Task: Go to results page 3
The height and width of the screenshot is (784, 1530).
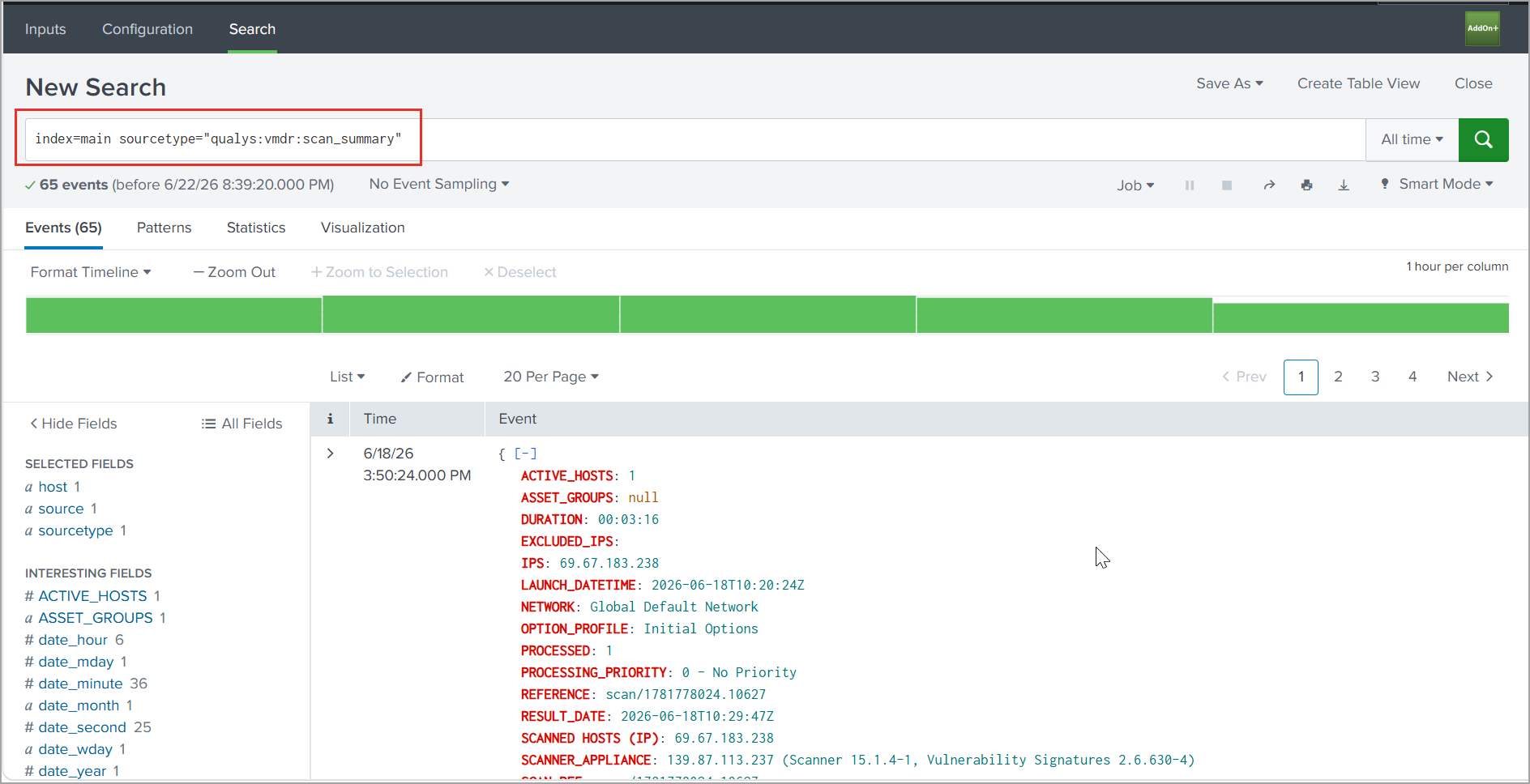Action: pos(1375,377)
